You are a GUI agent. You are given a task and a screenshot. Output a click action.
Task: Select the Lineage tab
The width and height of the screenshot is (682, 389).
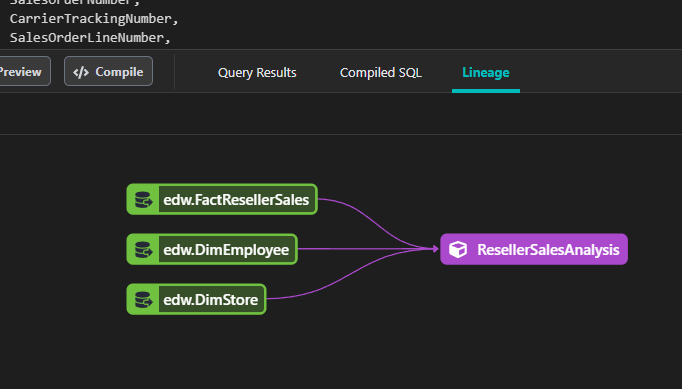486,72
